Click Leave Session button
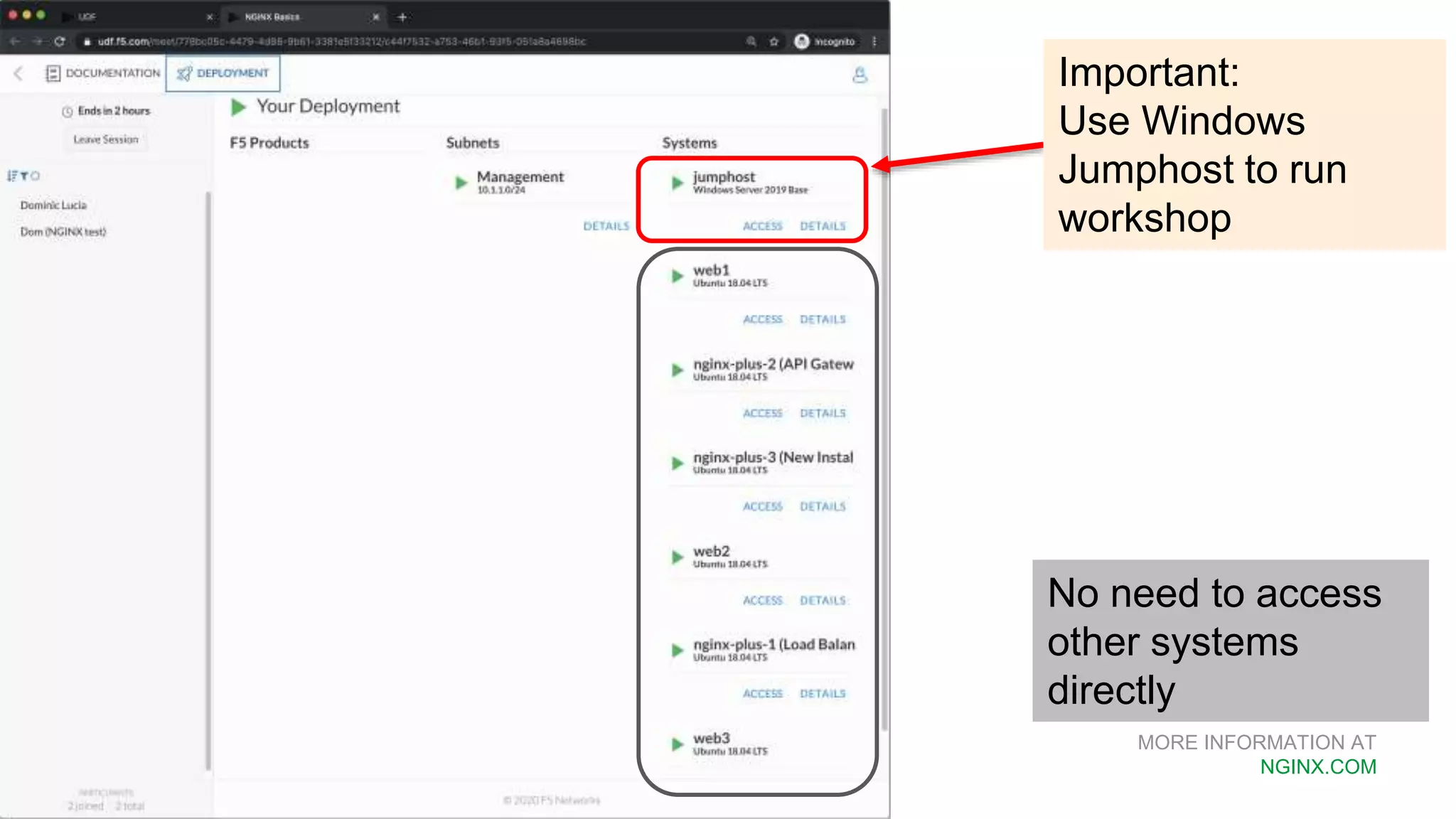 [x=106, y=139]
